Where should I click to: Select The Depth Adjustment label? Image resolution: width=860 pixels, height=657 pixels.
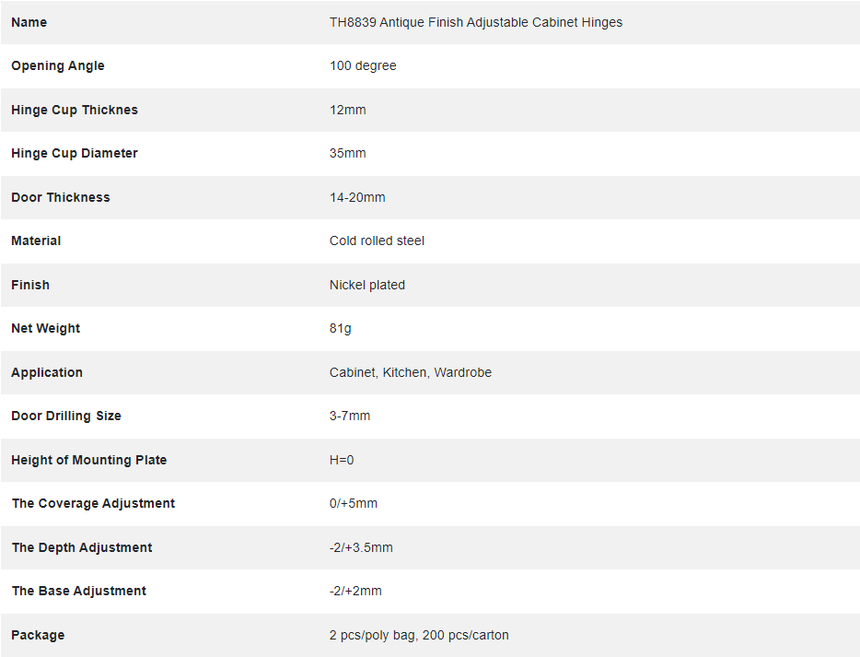tap(82, 547)
